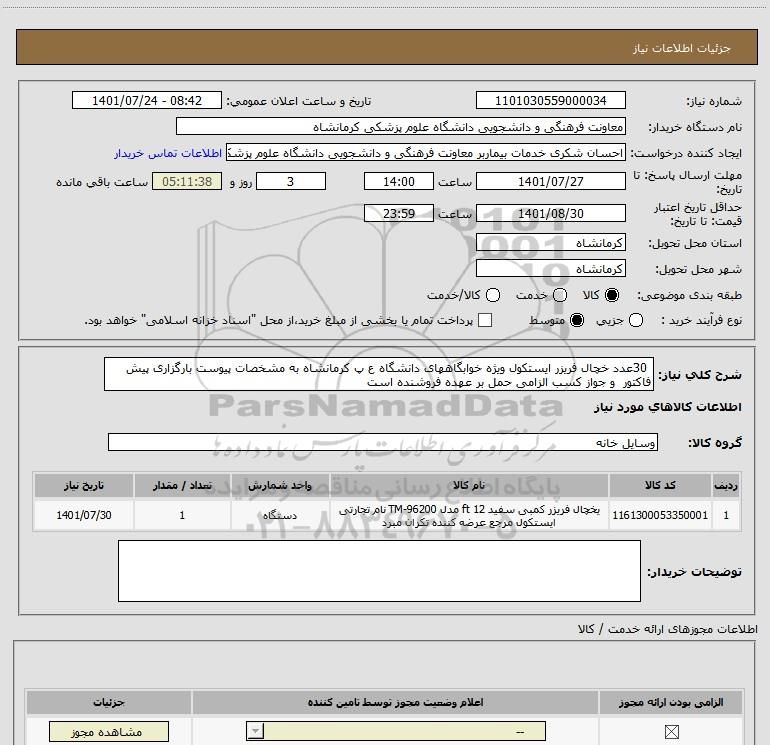Viewport: 770px width, 745px height.
Task: Click the جزئیات column header
Action: coord(109,702)
